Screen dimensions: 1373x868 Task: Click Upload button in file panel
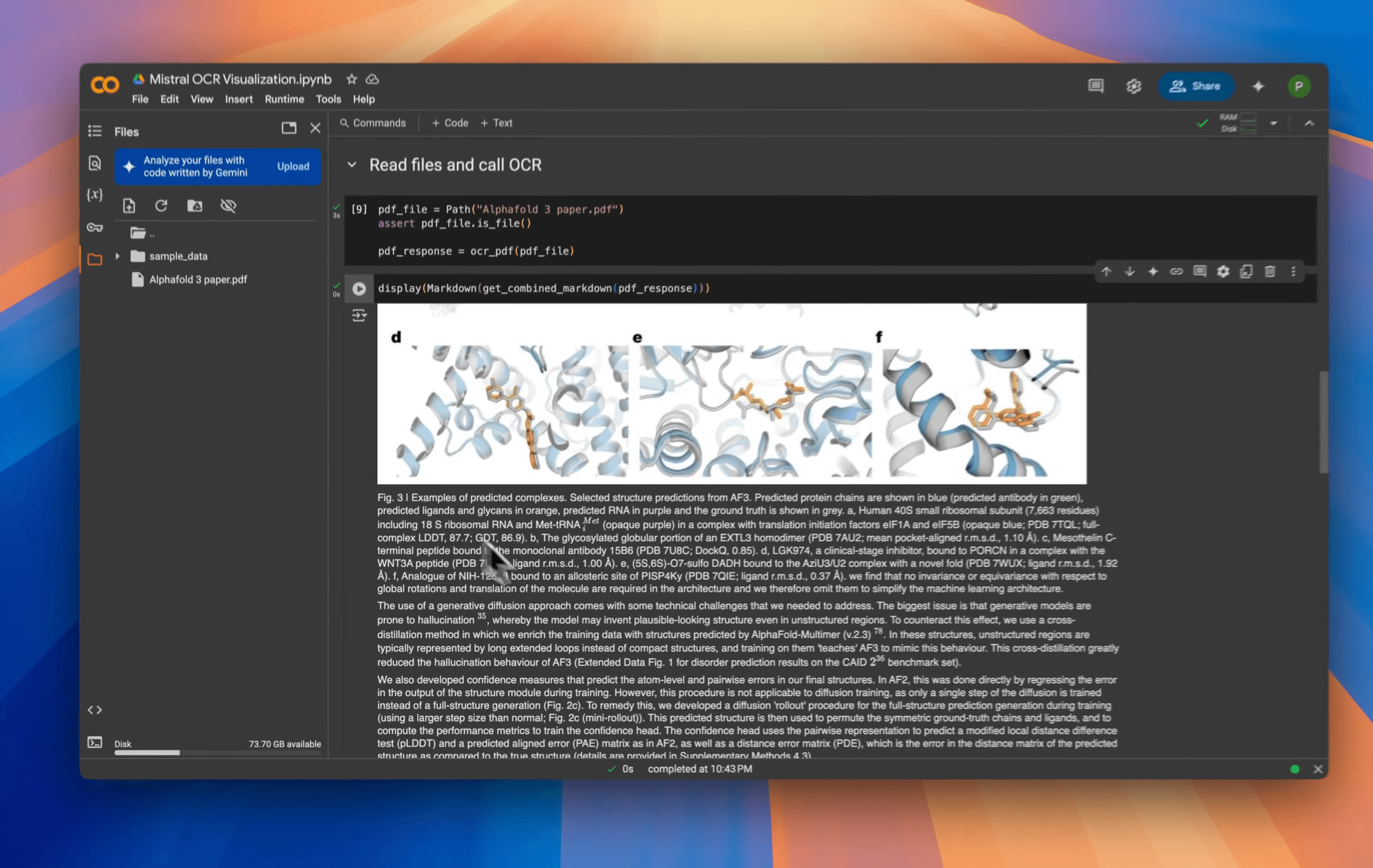tap(291, 165)
